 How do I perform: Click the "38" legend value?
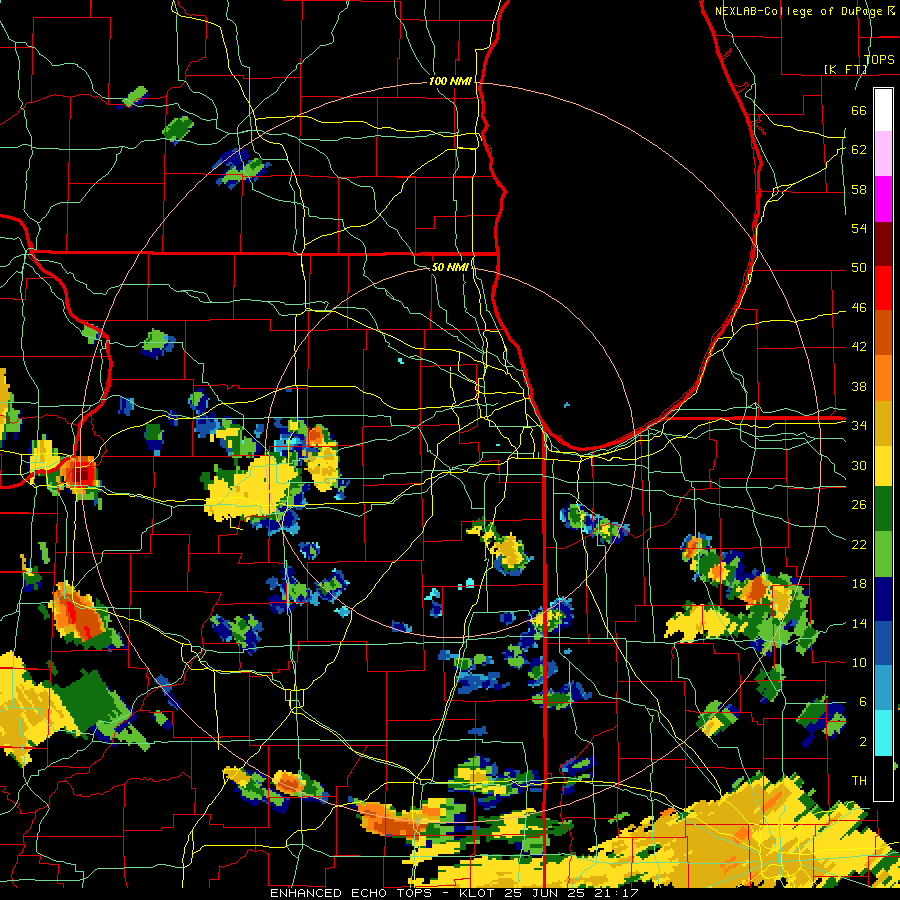click(x=859, y=386)
